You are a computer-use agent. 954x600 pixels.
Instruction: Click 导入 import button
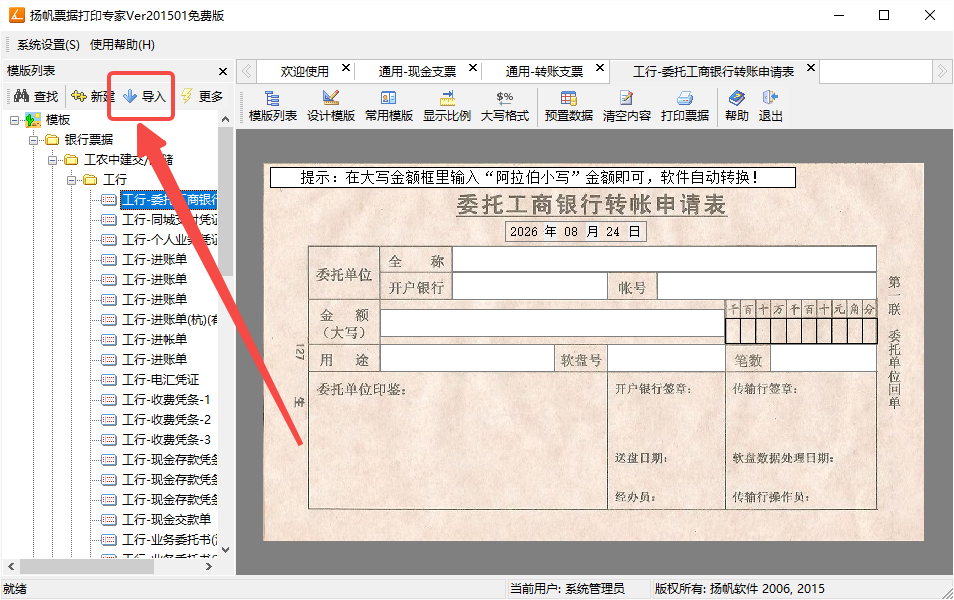tap(144, 96)
